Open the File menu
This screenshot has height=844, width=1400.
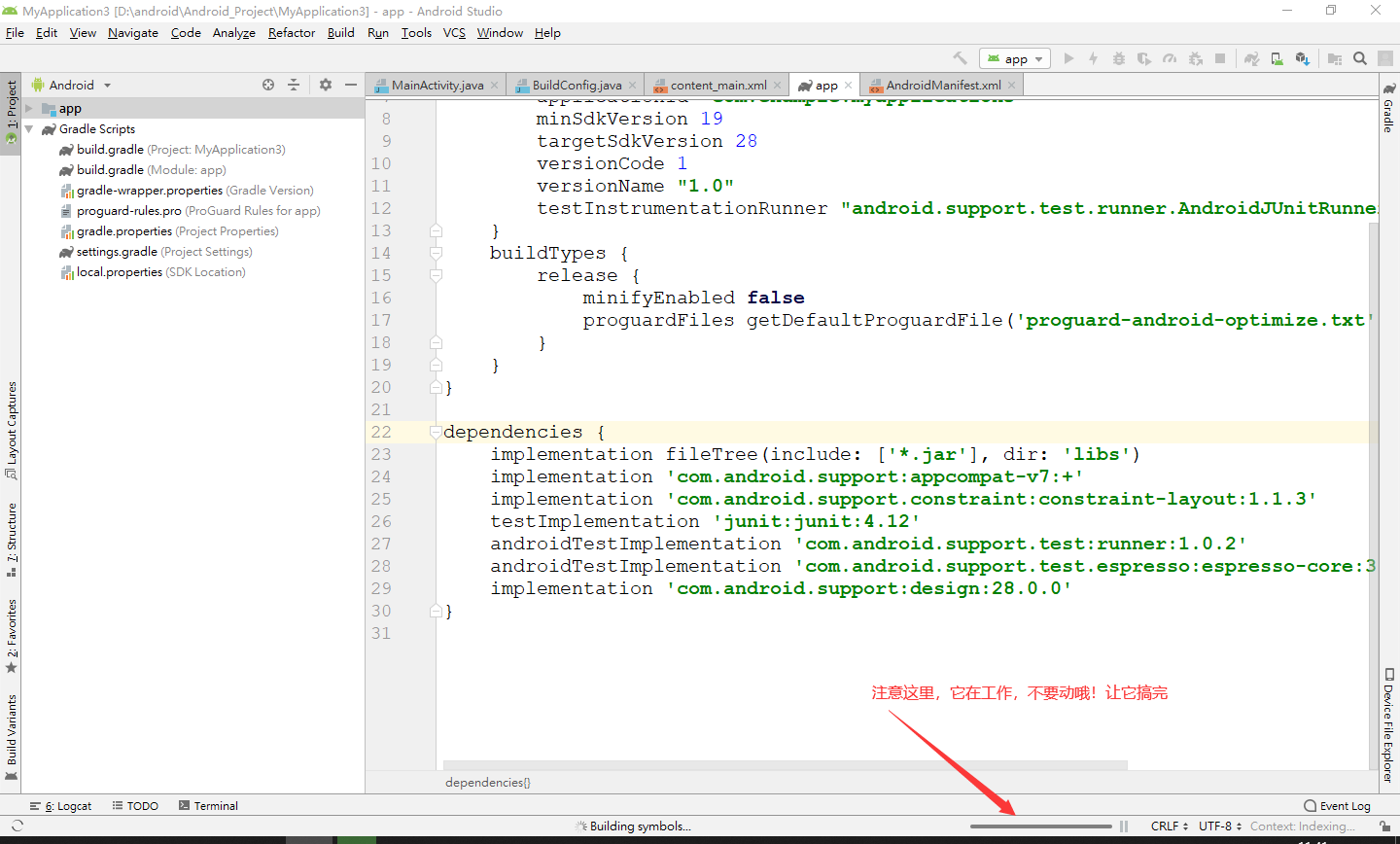(x=15, y=33)
